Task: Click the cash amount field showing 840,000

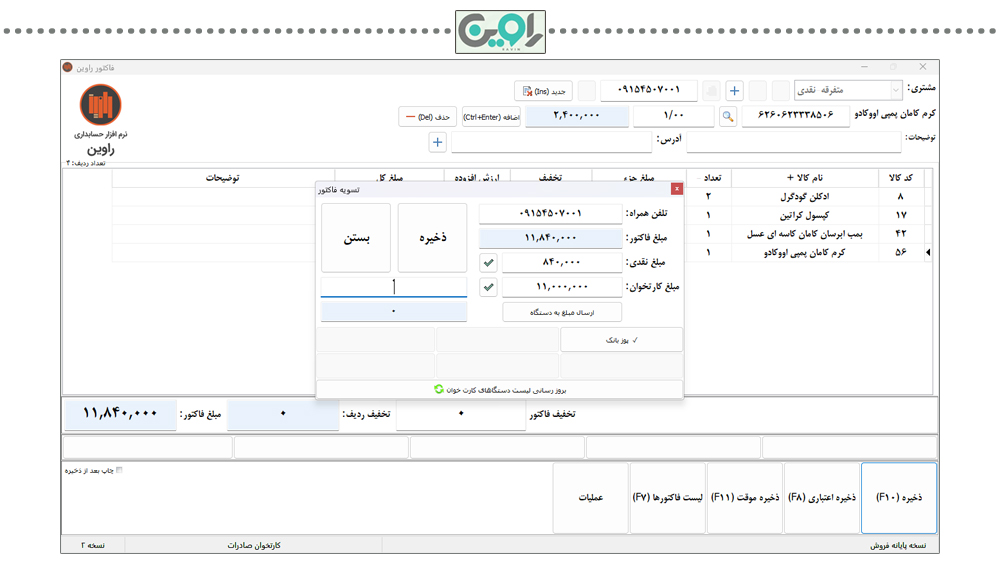Action: (x=561, y=263)
